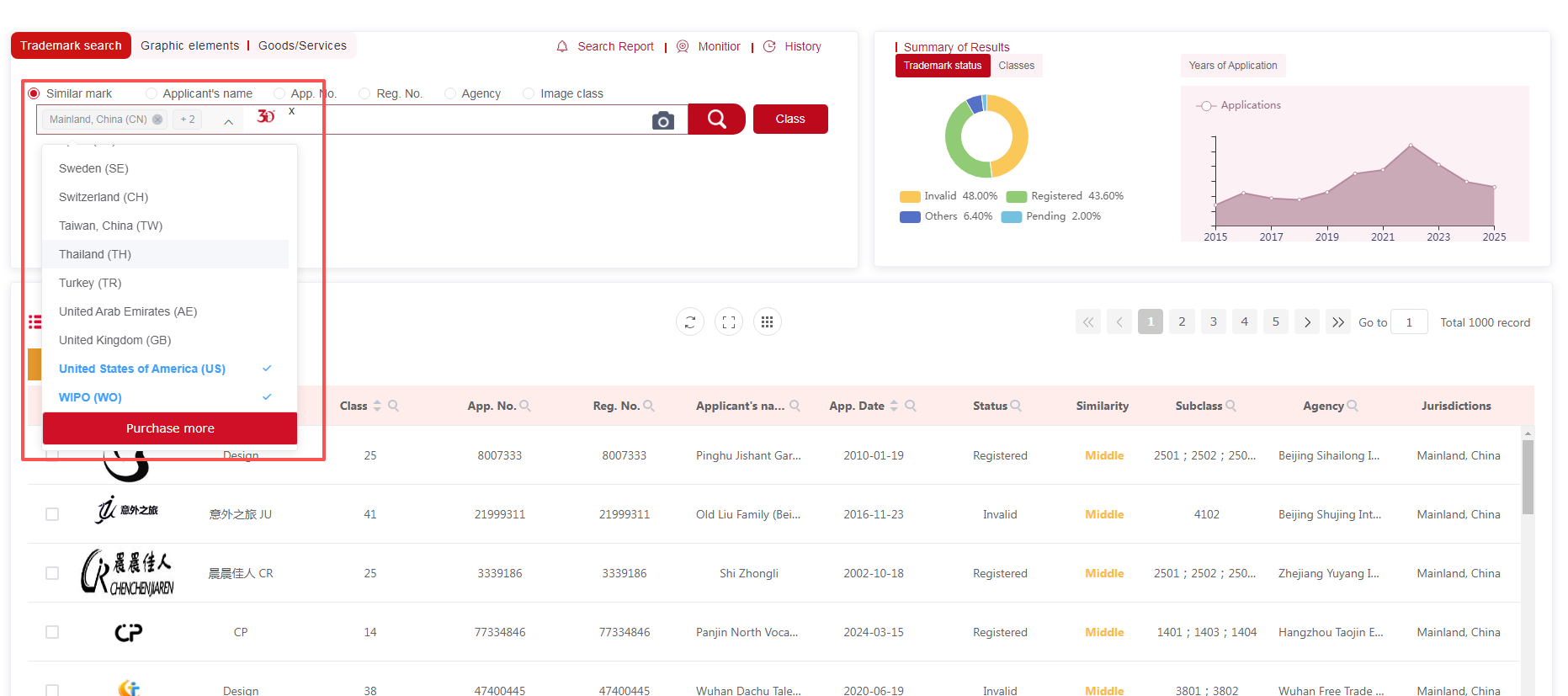Select the Applicant's name radio button

tap(151, 93)
